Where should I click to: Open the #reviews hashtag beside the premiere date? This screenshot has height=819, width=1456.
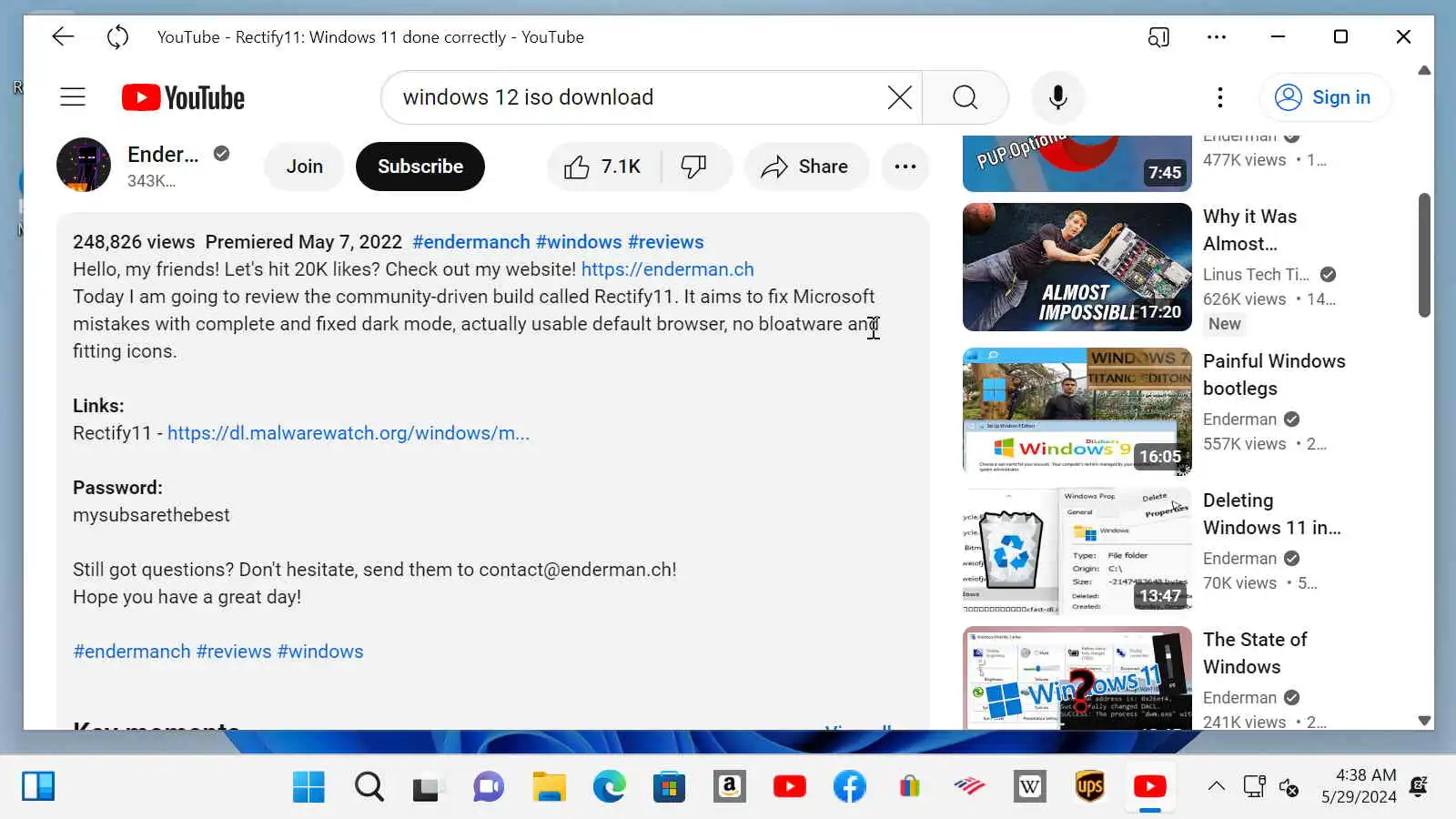point(666,242)
